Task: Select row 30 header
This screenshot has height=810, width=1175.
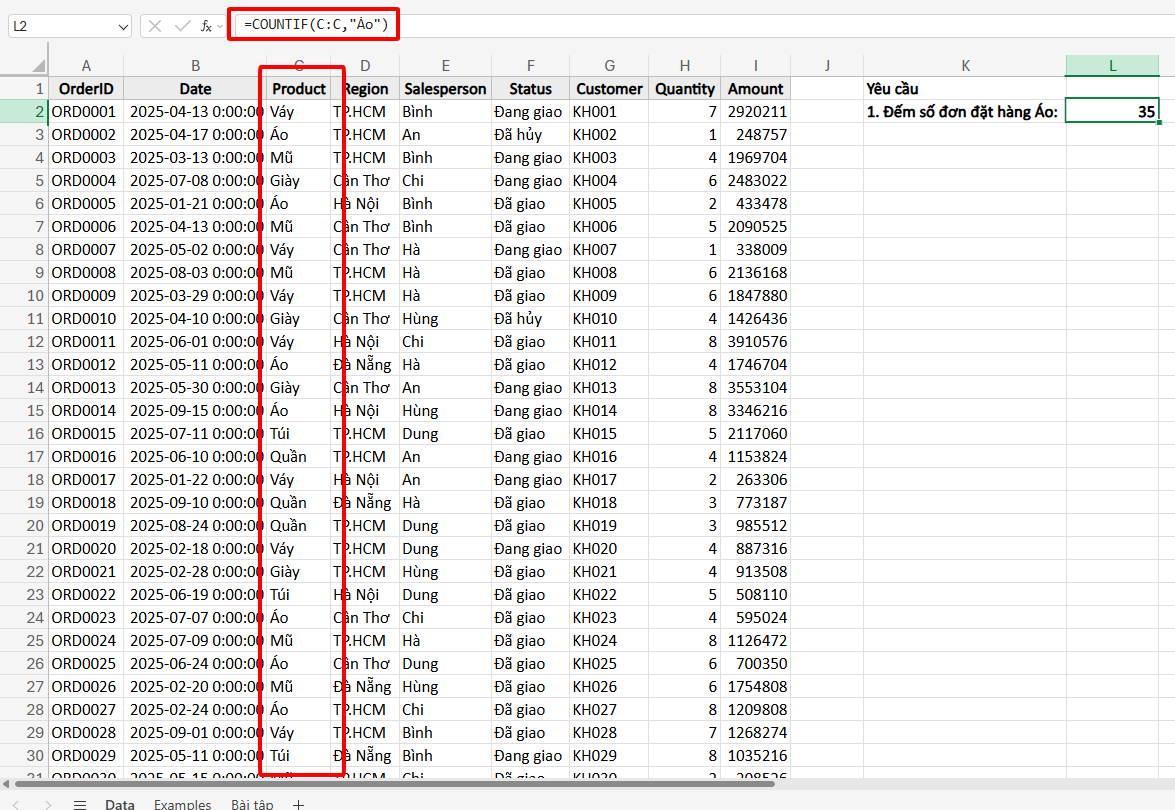Action: coord(25,755)
